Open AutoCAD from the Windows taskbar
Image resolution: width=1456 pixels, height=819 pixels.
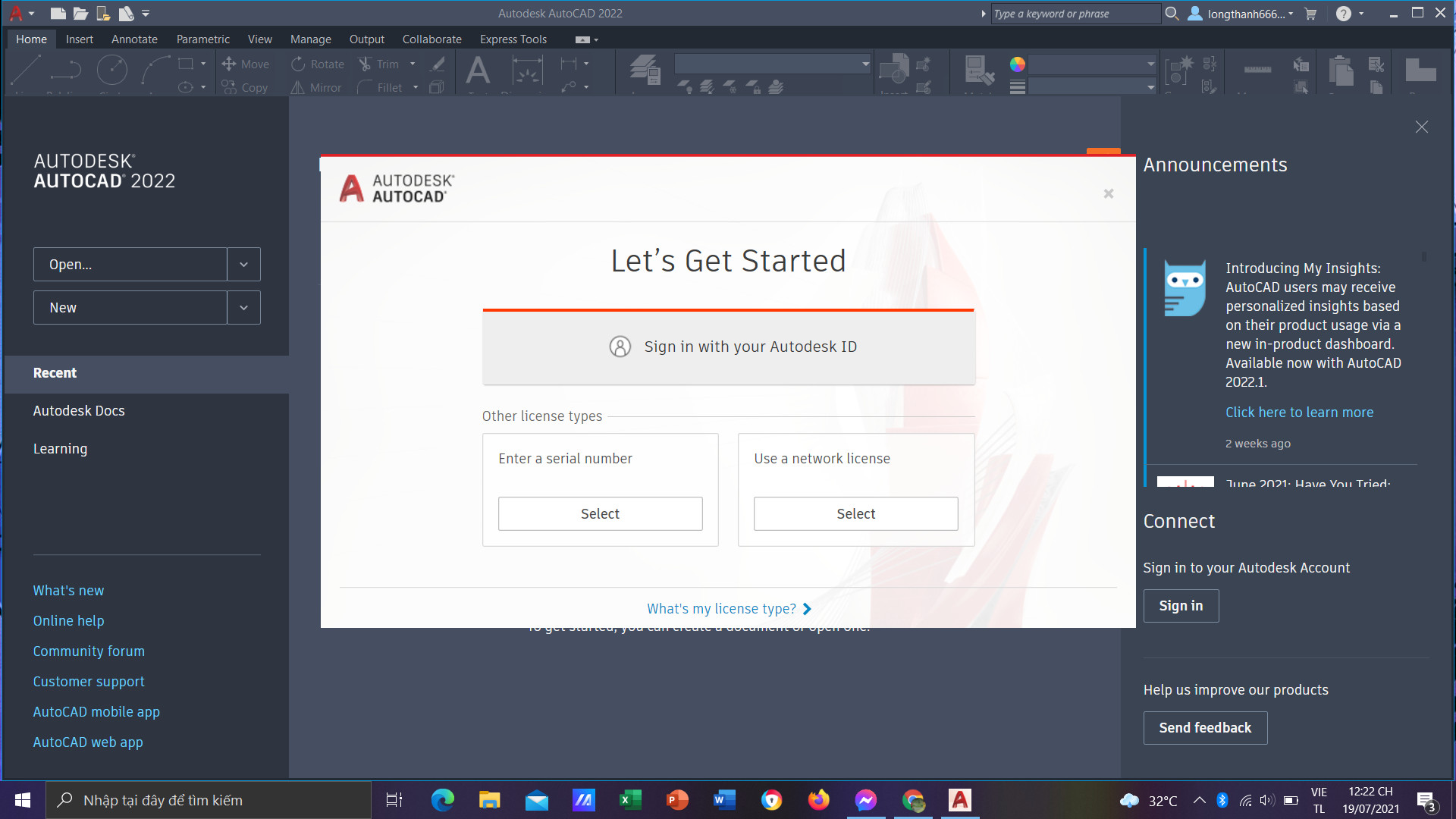pos(959,800)
